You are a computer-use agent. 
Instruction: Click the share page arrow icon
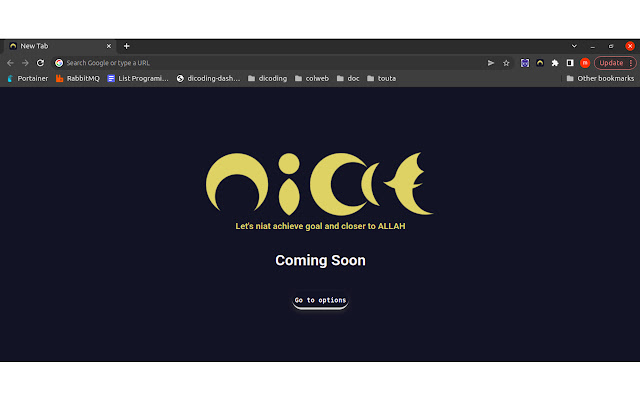point(491,63)
